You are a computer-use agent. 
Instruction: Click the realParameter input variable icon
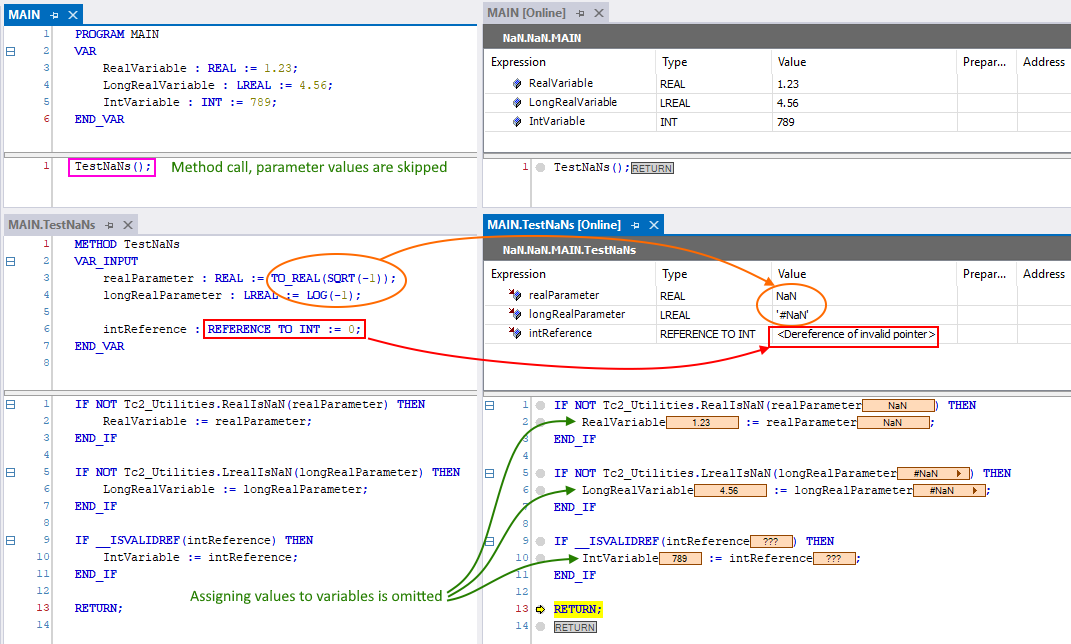pos(516,295)
